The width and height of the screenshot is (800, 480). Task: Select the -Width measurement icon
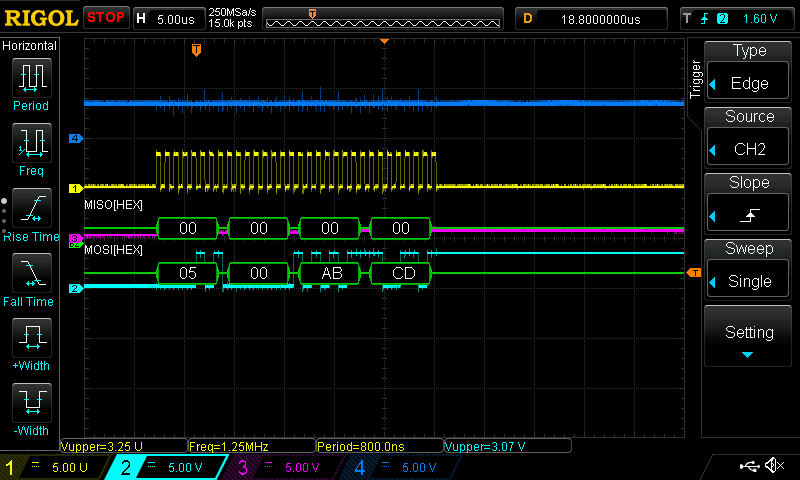click(x=32, y=402)
